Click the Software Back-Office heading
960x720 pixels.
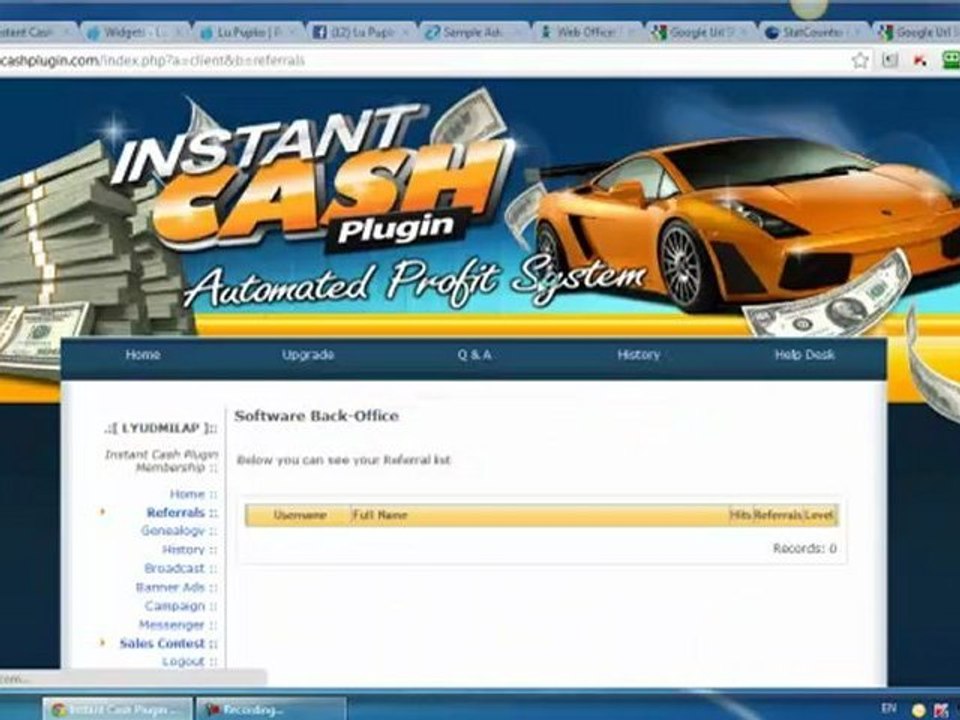tap(317, 416)
